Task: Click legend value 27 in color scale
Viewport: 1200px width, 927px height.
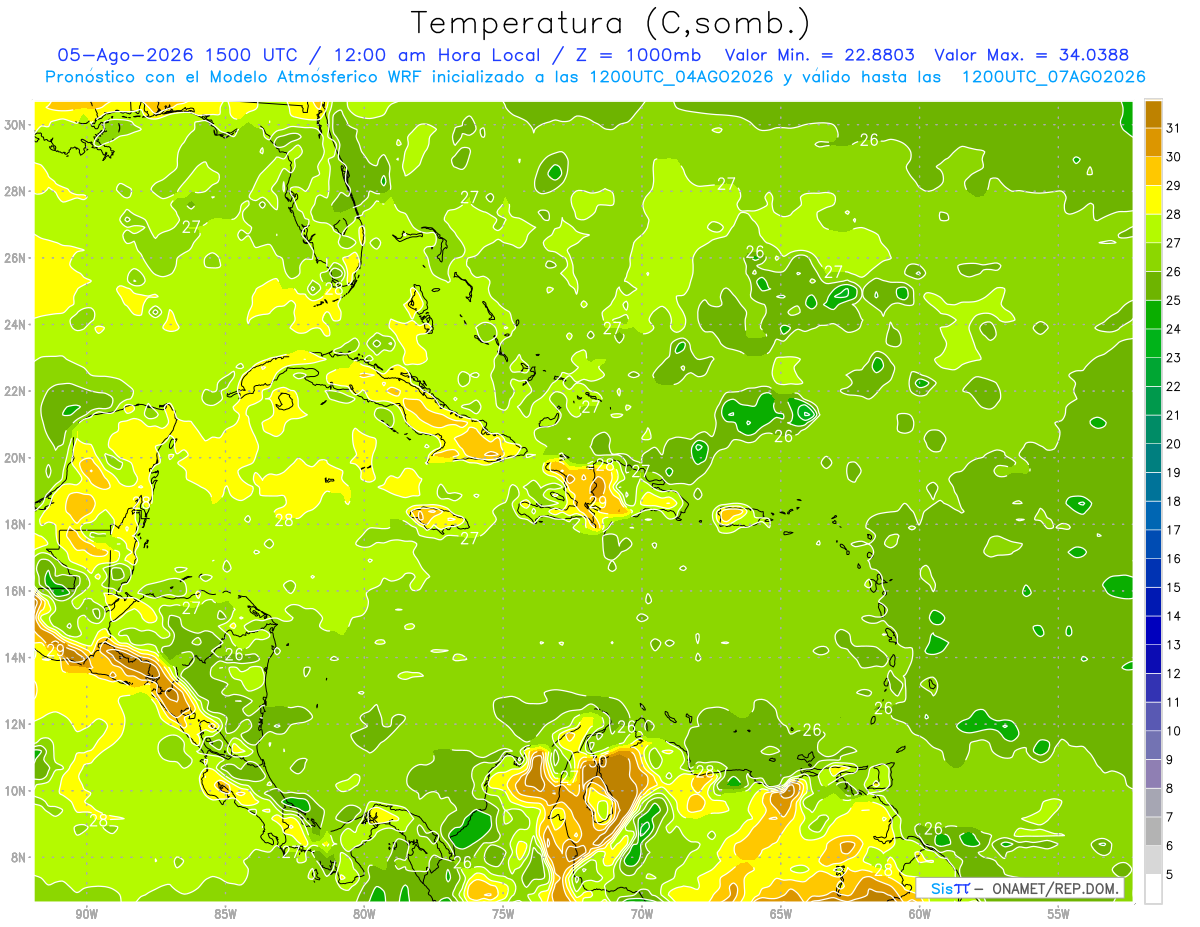Action: coord(1174,243)
